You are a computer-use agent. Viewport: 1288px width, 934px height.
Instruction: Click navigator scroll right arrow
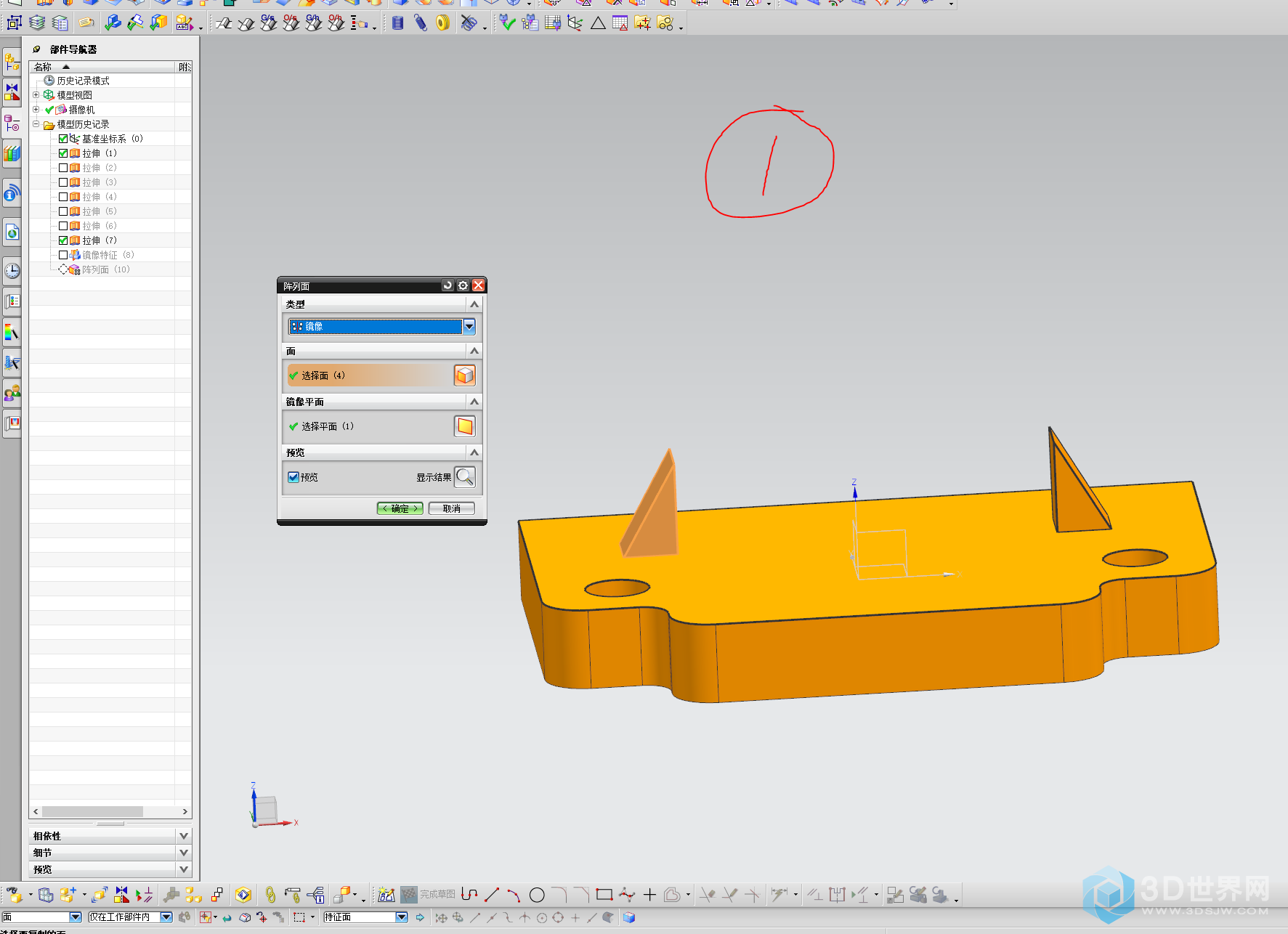[x=185, y=811]
